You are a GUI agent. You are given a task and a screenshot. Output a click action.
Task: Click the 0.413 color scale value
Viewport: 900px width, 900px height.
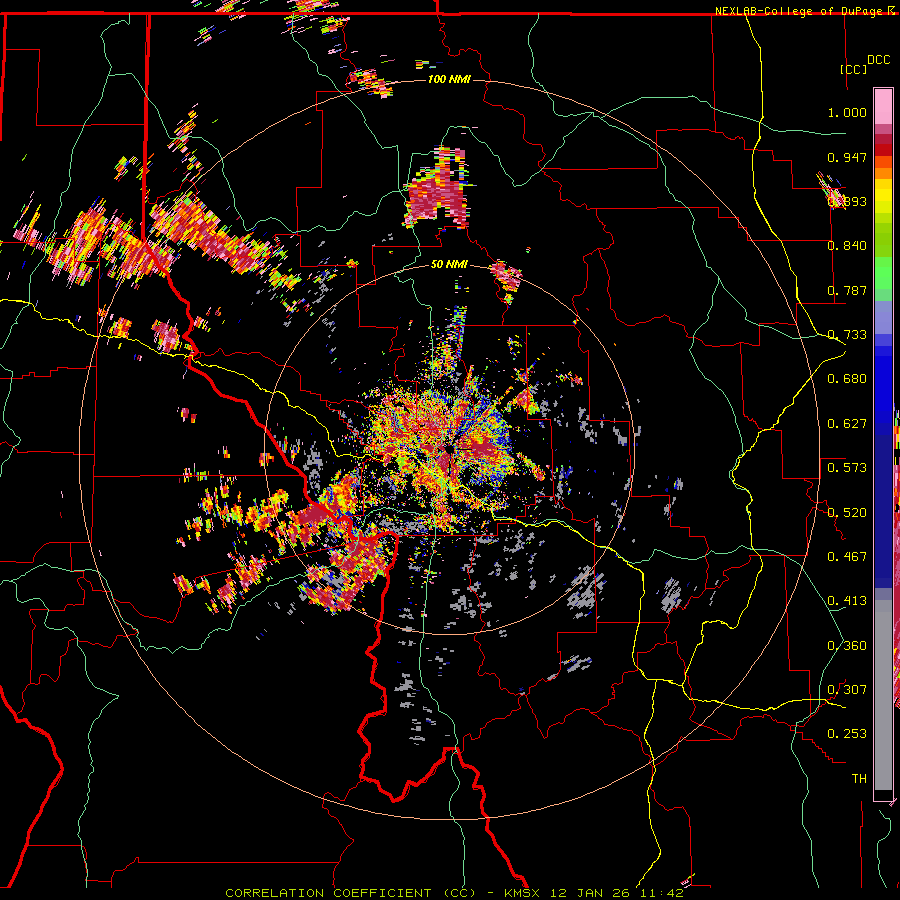[x=847, y=601]
